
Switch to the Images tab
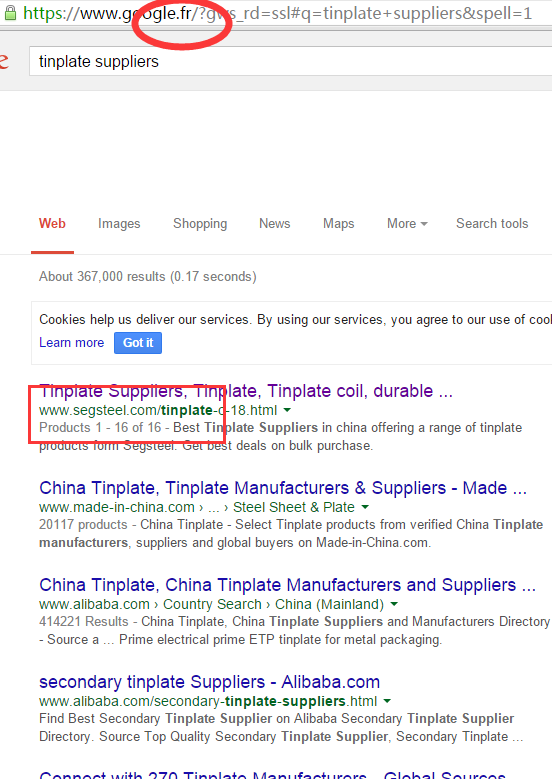point(119,224)
